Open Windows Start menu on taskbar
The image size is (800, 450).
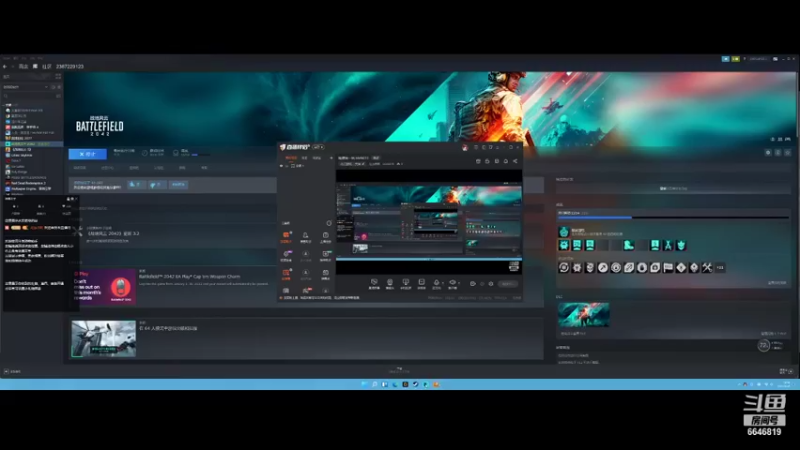click(364, 384)
